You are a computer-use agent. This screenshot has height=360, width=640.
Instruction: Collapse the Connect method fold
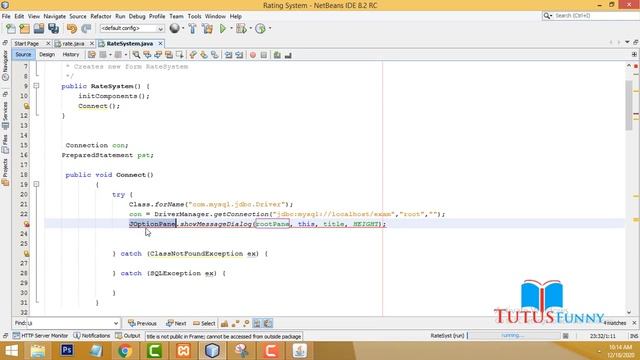coord(36,184)
